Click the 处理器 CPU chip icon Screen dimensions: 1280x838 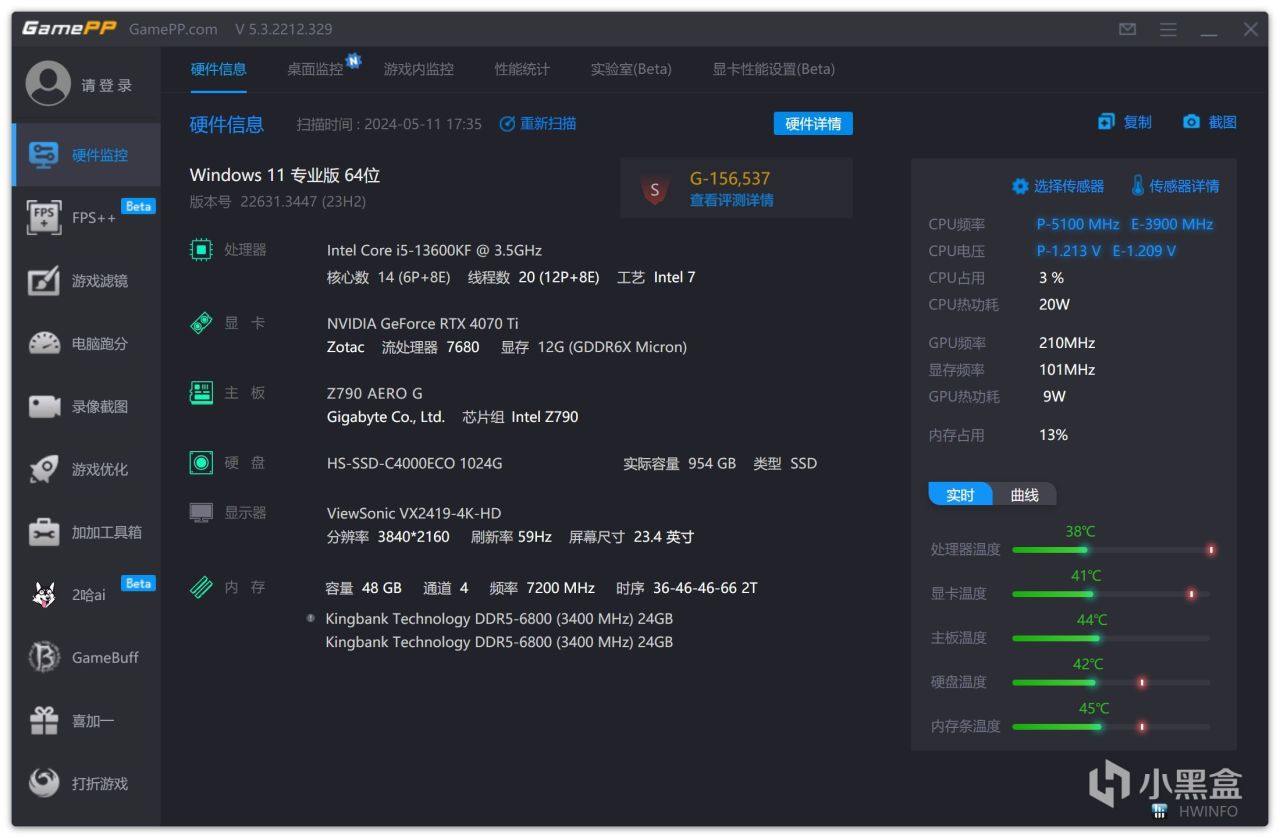201,249
